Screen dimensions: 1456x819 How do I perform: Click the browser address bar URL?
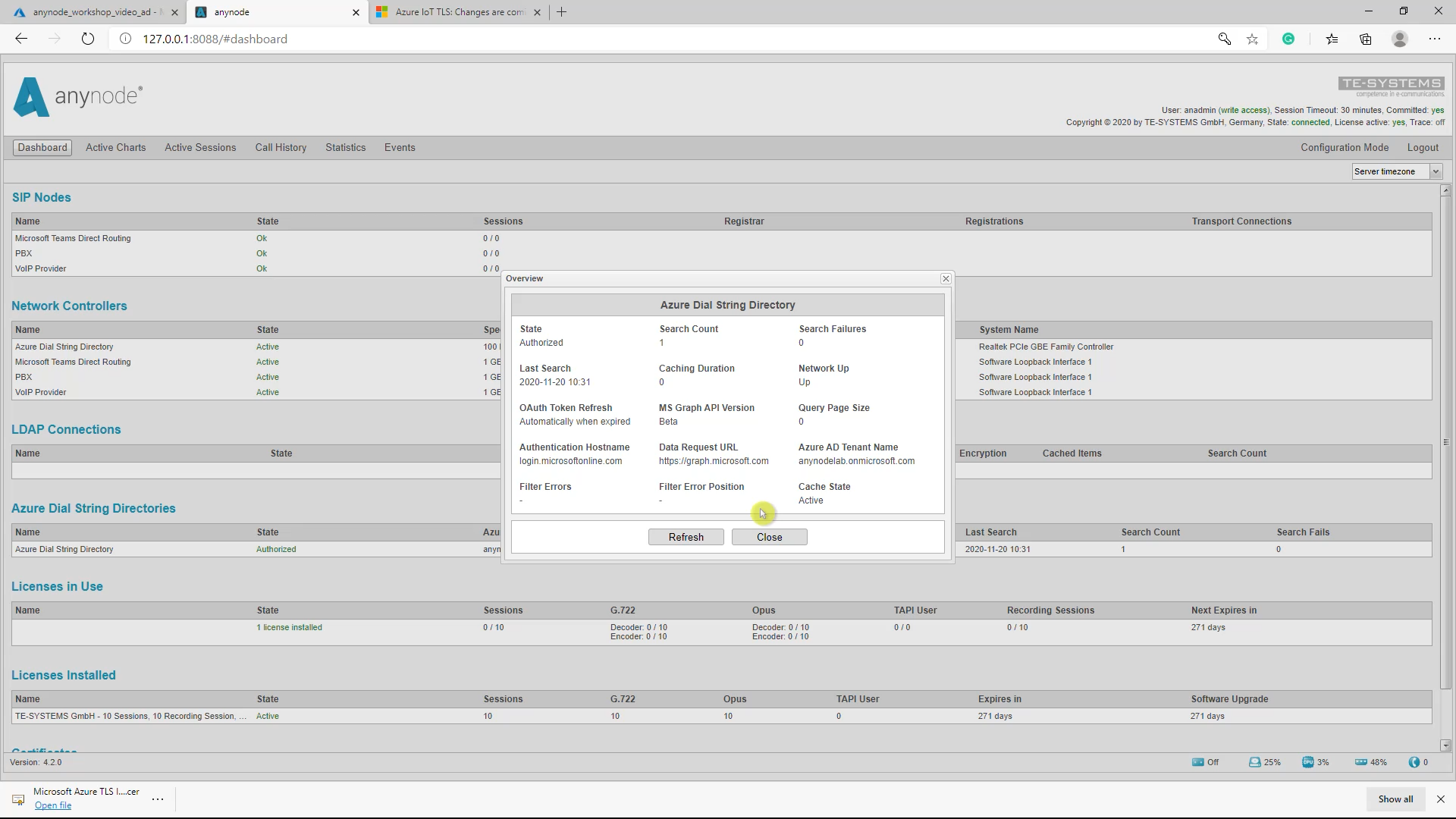coord(215,39)
